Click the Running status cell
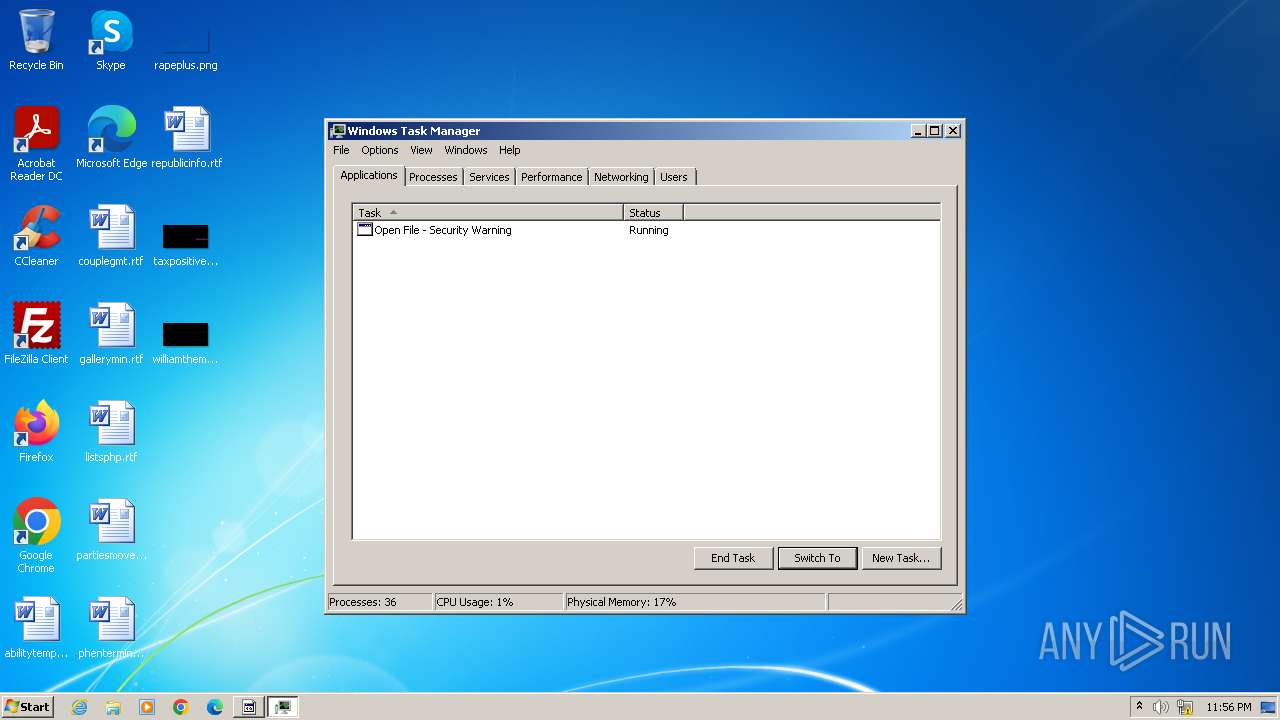 click(x=649, y=230)
